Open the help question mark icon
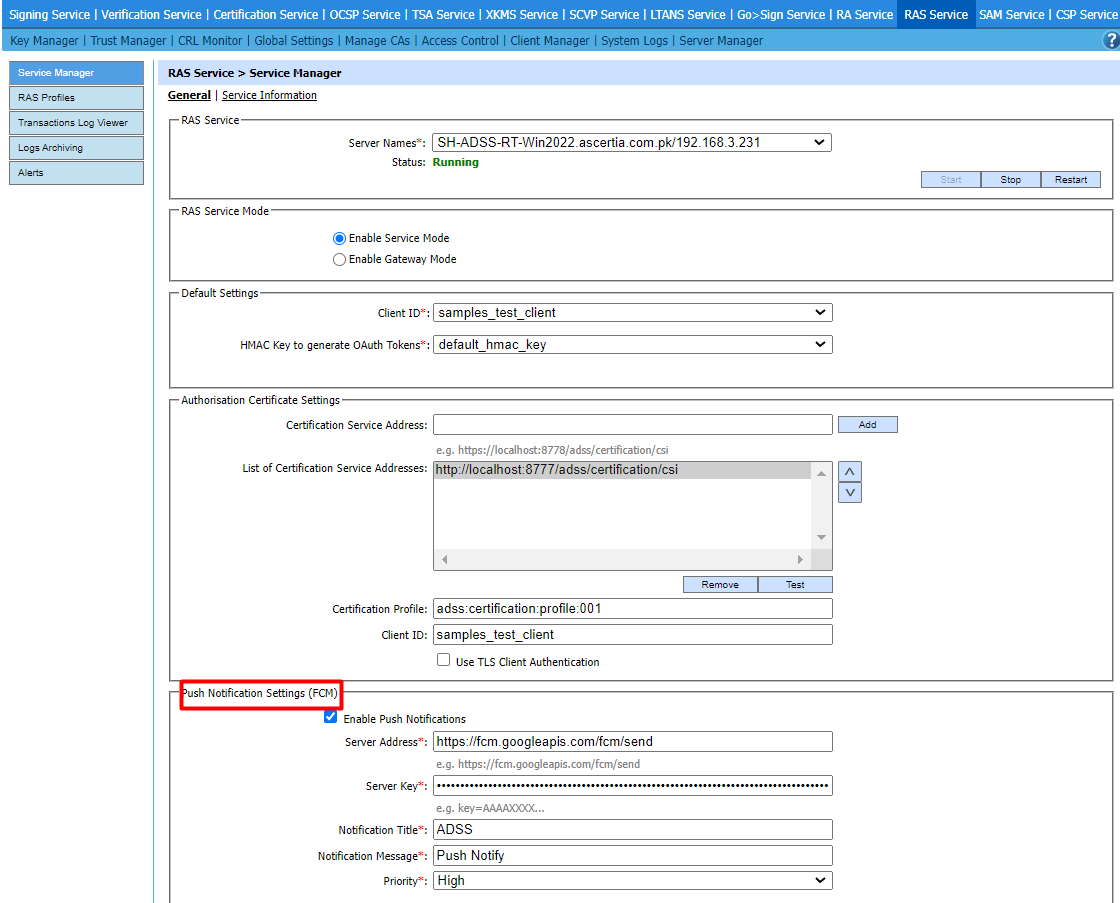The height and width of the screenshot is (903, 1120). (1110, 40)
